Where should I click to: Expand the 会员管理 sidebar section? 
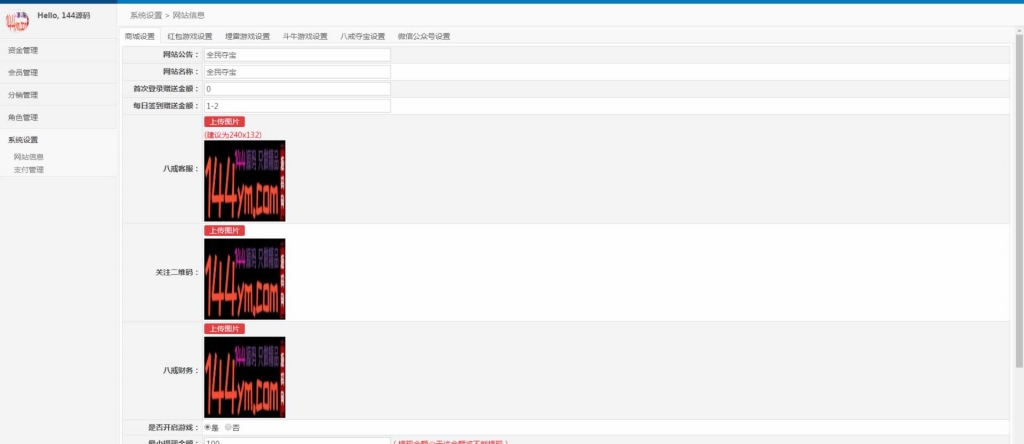[x=23, y=72]
